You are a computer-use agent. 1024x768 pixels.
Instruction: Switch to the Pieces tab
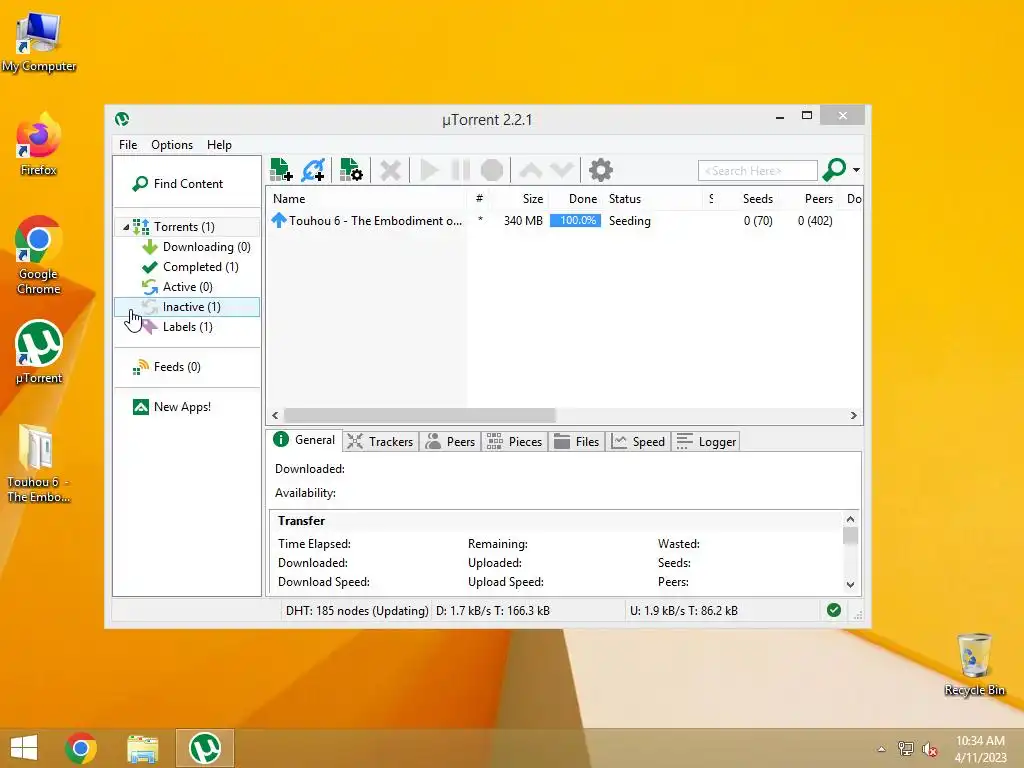tap(515, 442)
